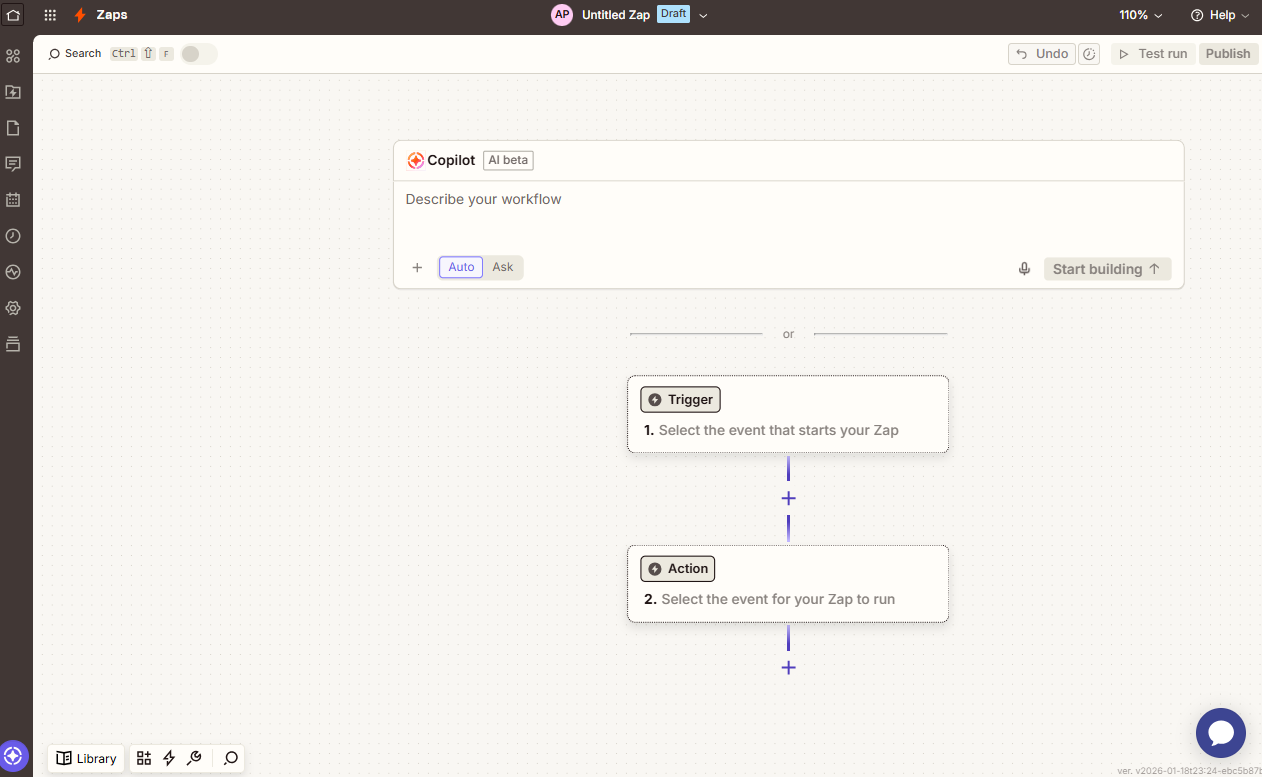Click the calendar icon in left sidebar
Viewport: 1262px width, 777px height.
click(13, 200)
